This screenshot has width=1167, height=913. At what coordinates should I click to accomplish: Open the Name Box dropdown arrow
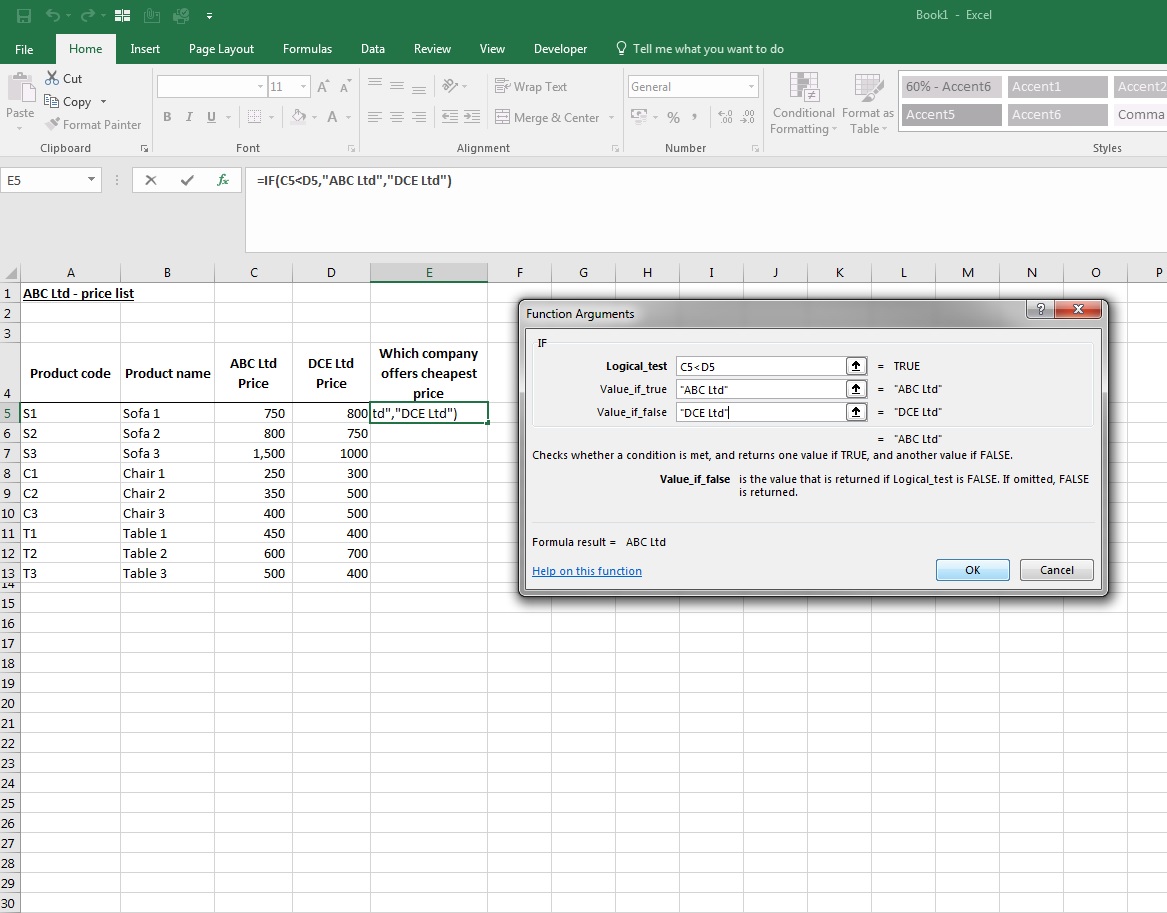tap(91, 179)
